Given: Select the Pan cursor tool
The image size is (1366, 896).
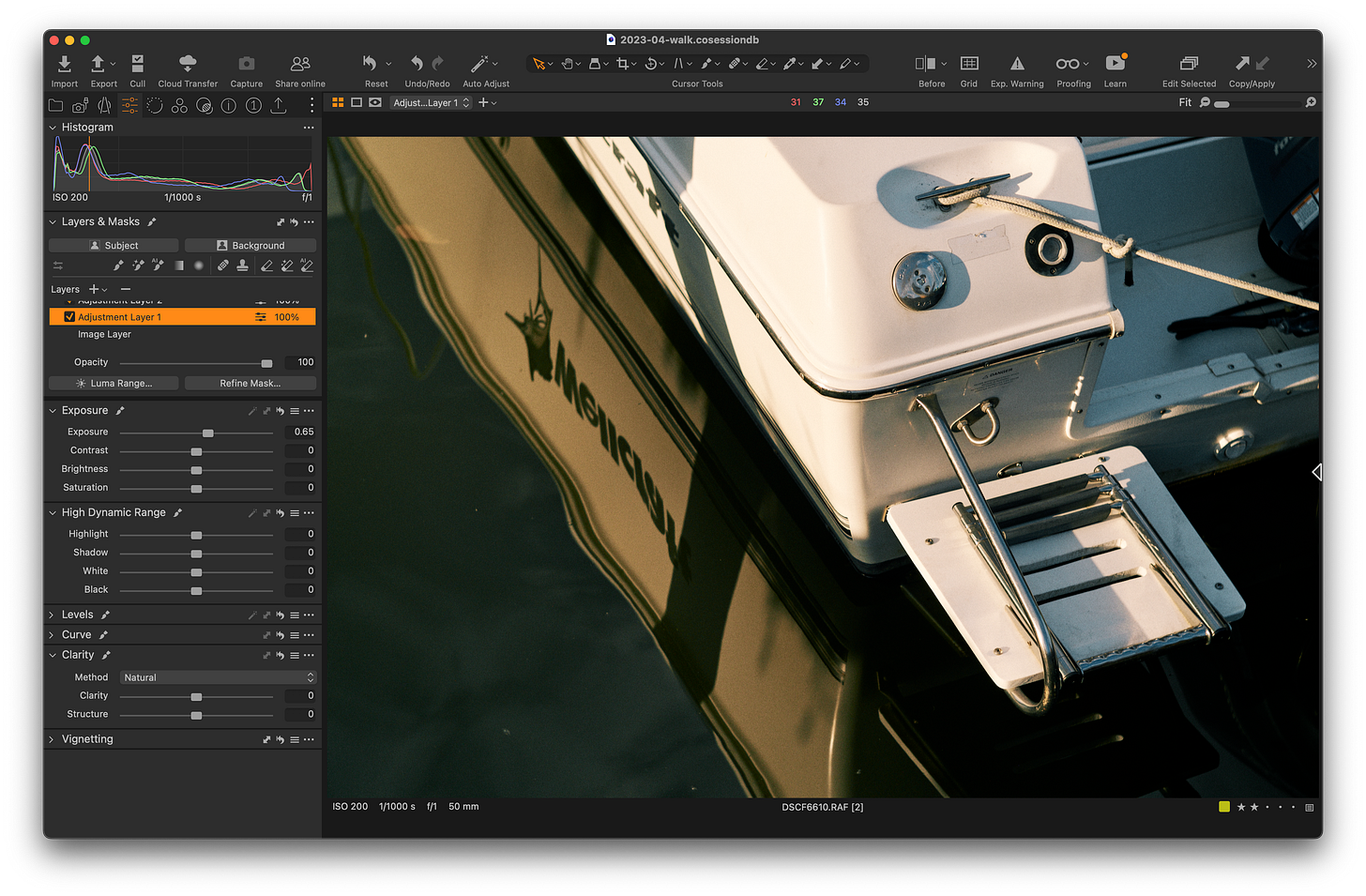Looking at the screenshot, I should (569, 63).
